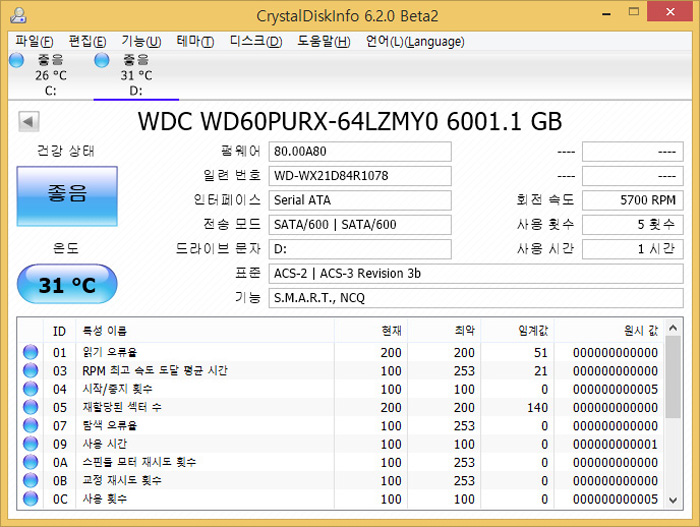Open the 언어(L)(Language) menu

click(x=415, y=42)
